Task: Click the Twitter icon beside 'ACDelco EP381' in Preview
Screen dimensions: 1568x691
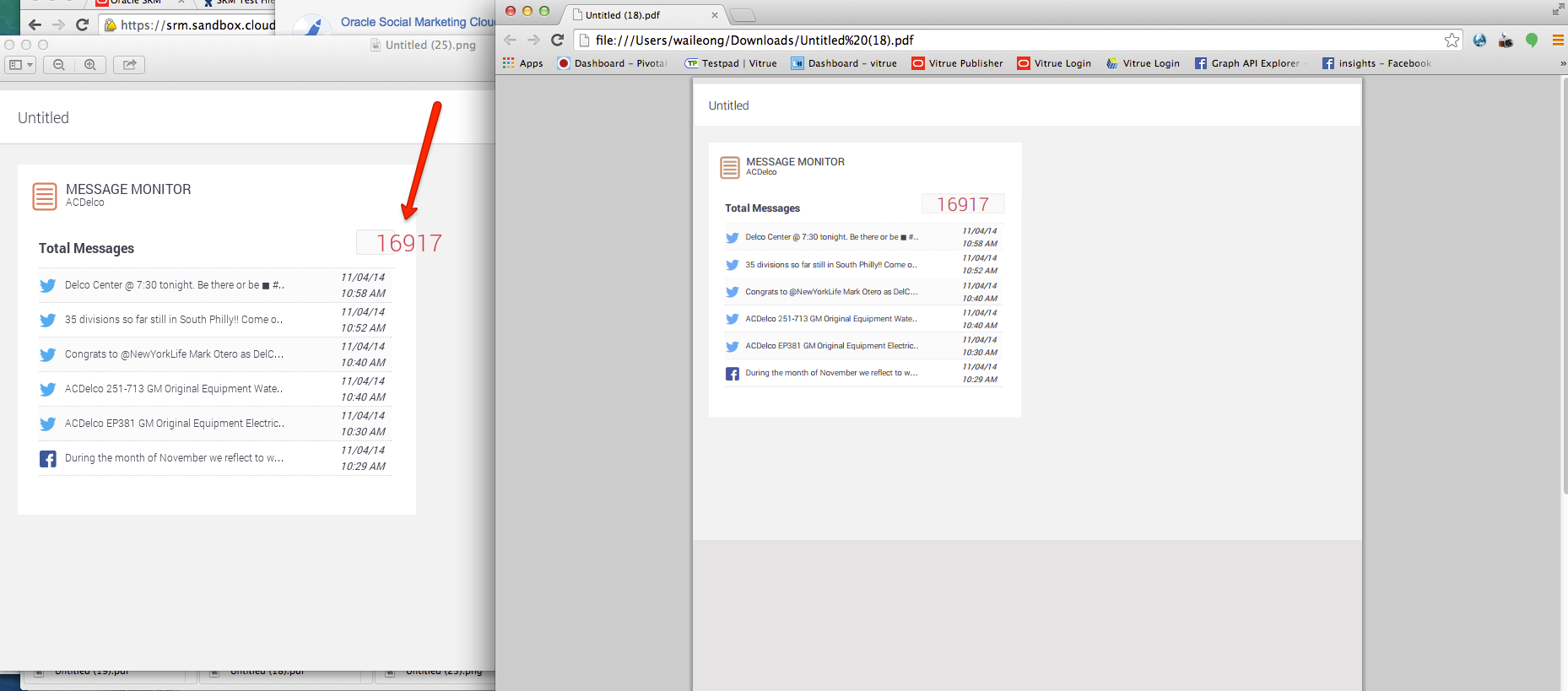Action: [48, 424]
